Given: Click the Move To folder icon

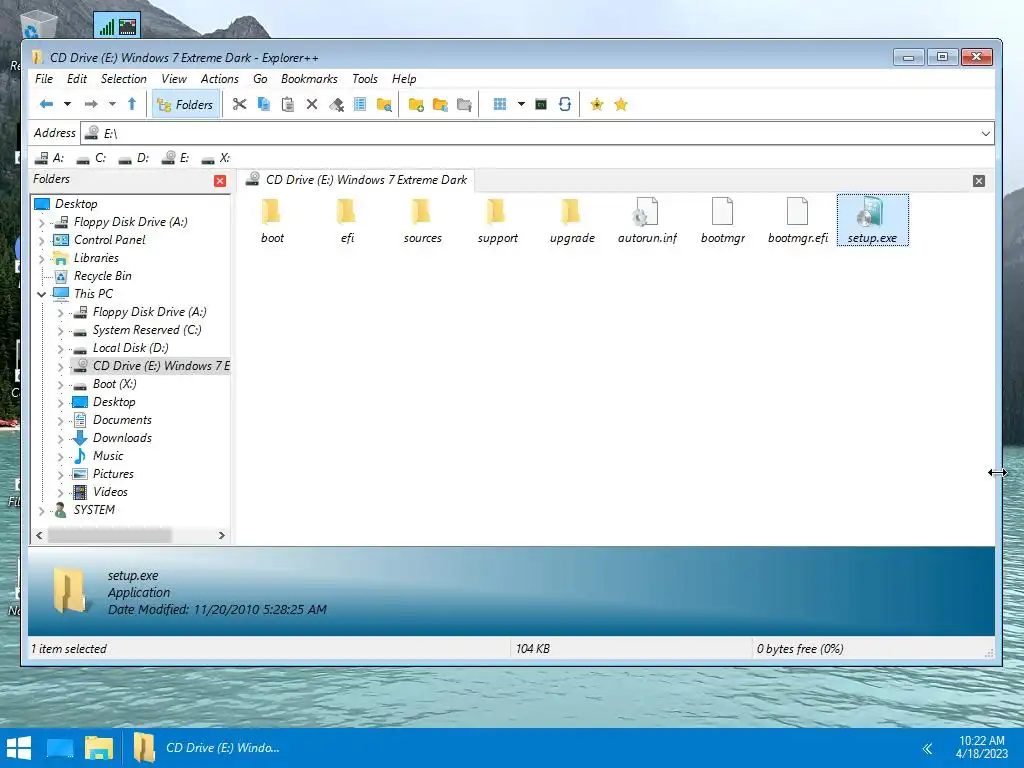Looking at the screenshot, I should tap(464, 104).
